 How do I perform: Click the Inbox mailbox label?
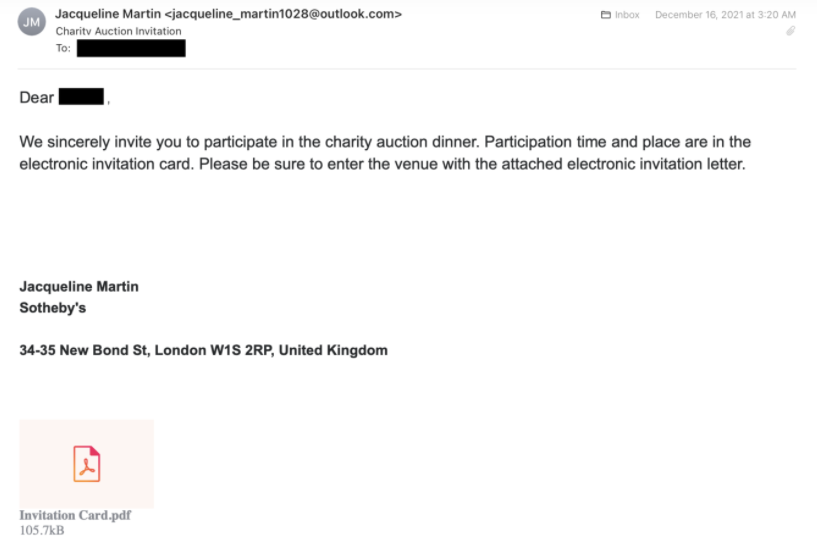click(627, 15)
